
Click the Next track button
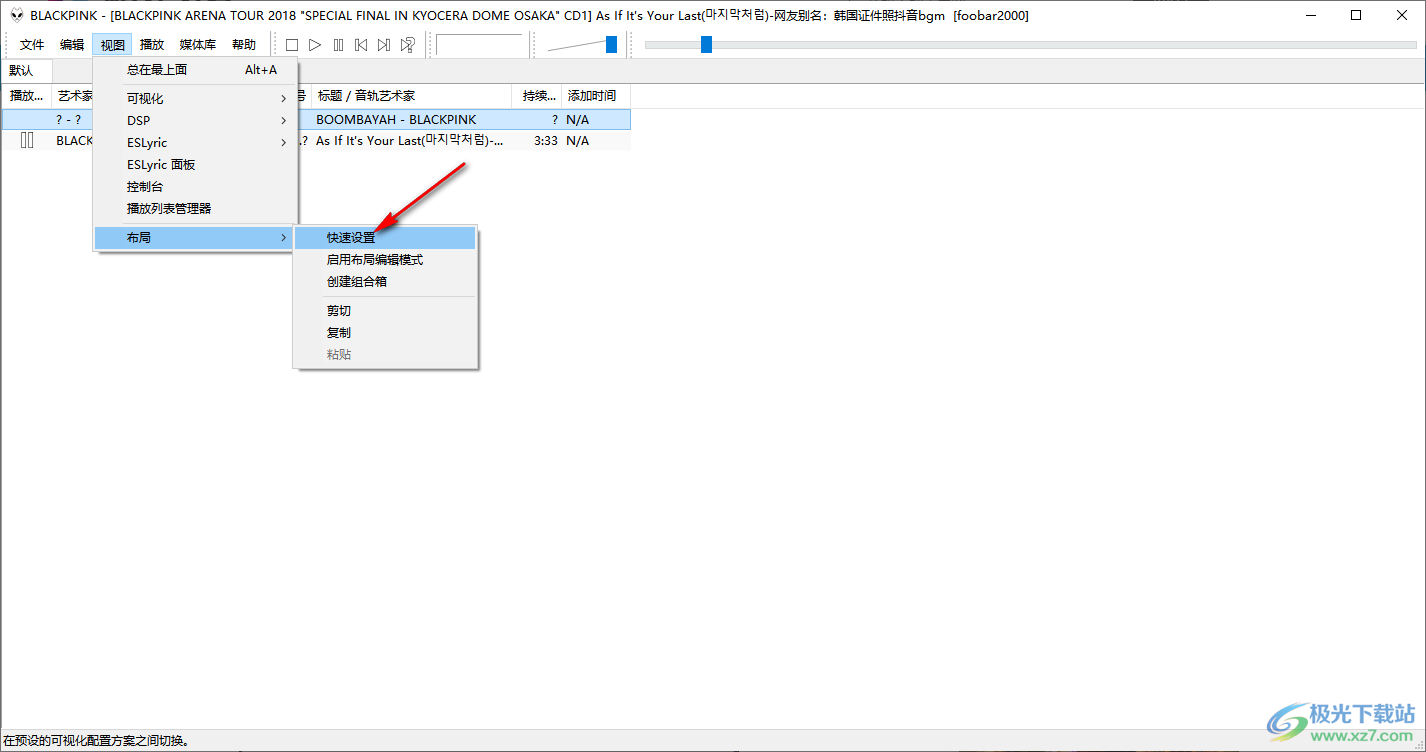[x=384, y=45]
